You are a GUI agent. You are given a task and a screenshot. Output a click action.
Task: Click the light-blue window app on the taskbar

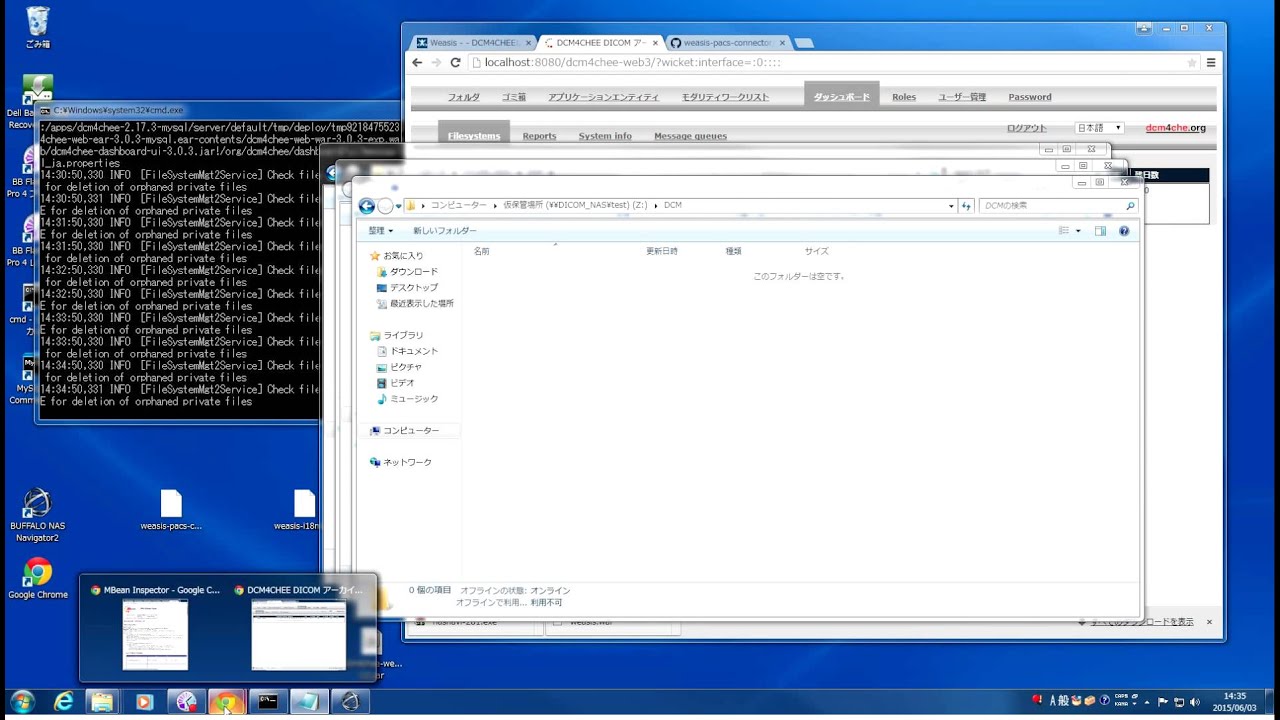coord(309,702)
